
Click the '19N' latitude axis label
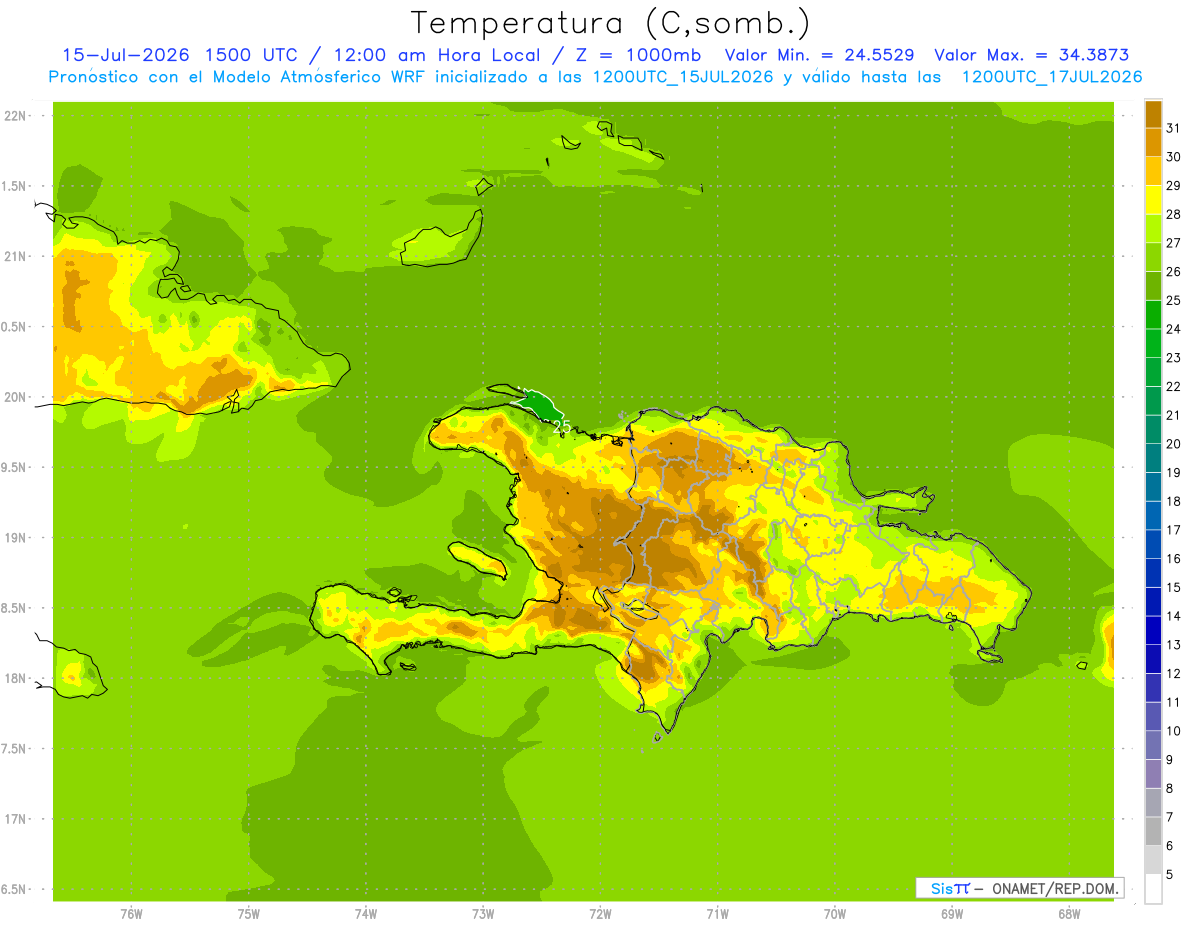pyautogui.click(x=15, y=538)
